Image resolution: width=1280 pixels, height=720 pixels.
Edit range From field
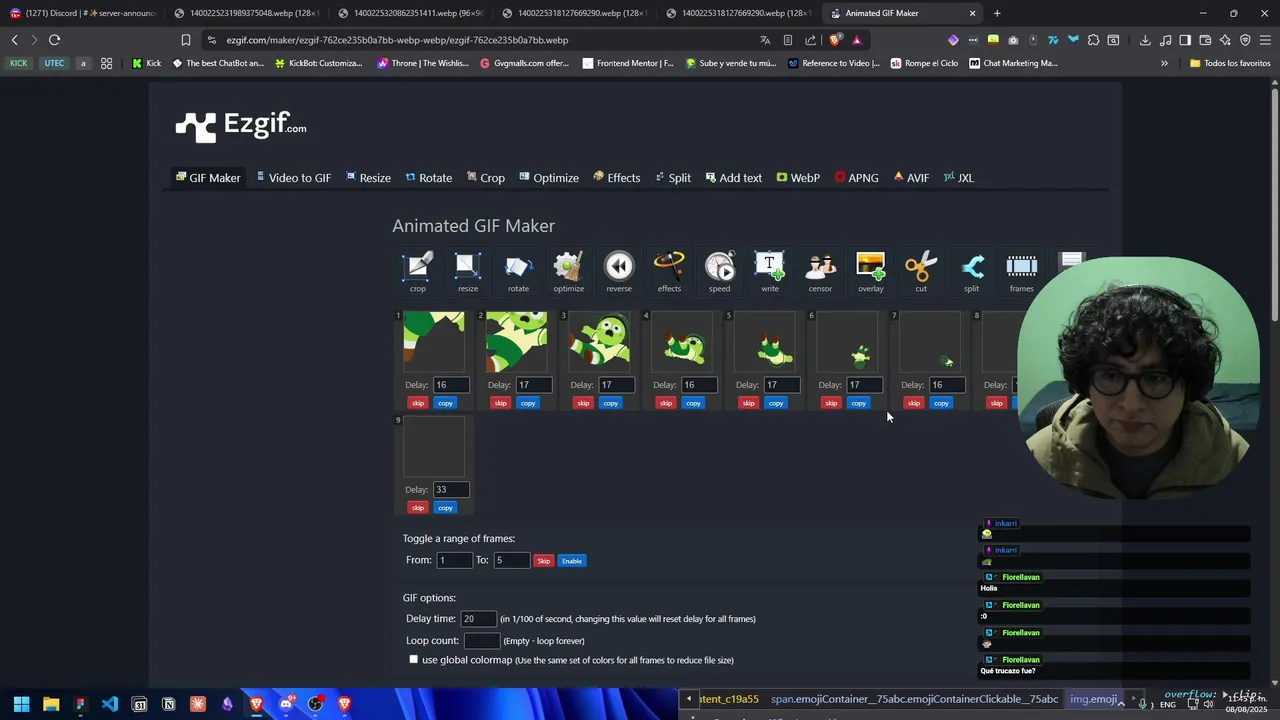click(x=454, y=560)
